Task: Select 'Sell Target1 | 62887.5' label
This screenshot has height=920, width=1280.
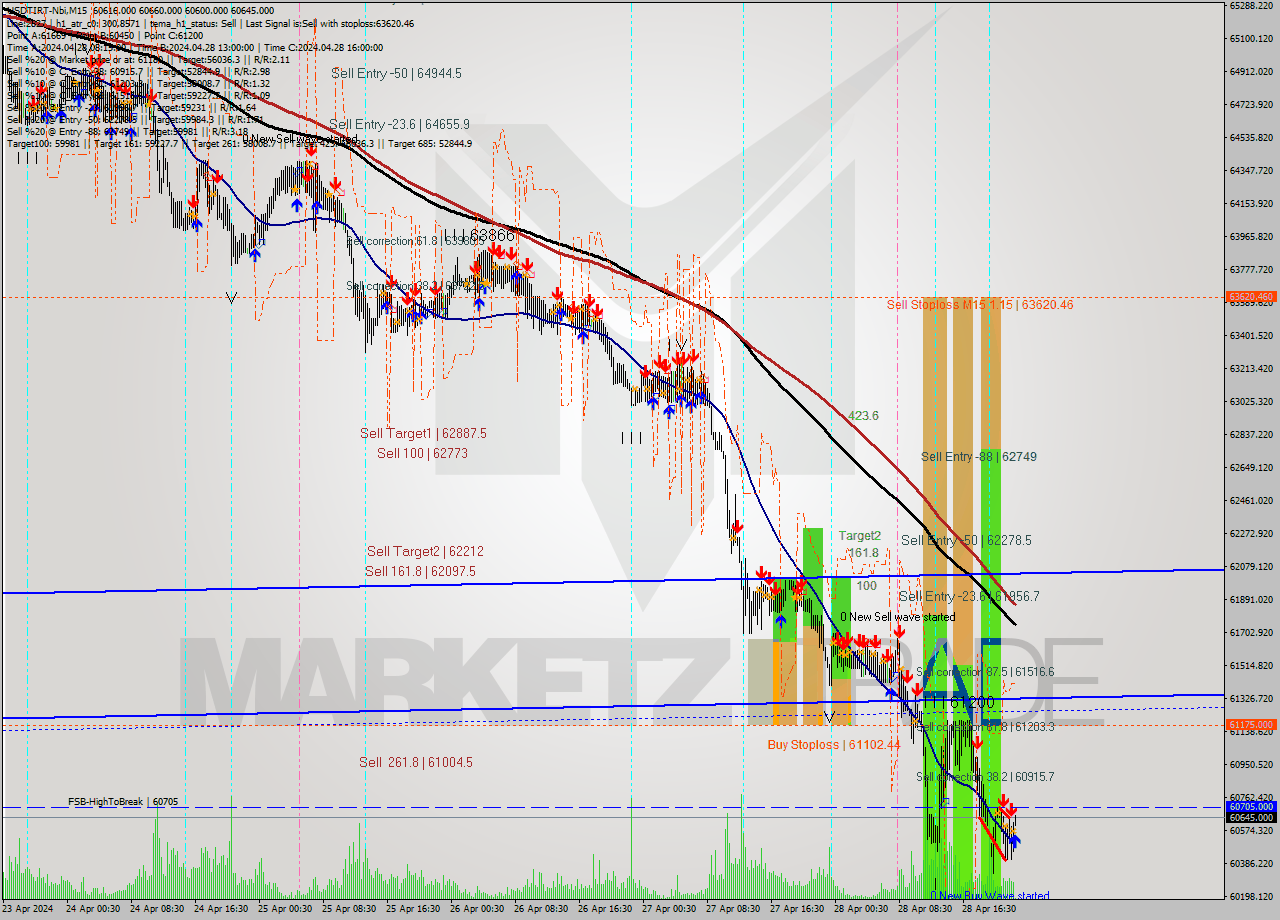Action: [423, 433]
